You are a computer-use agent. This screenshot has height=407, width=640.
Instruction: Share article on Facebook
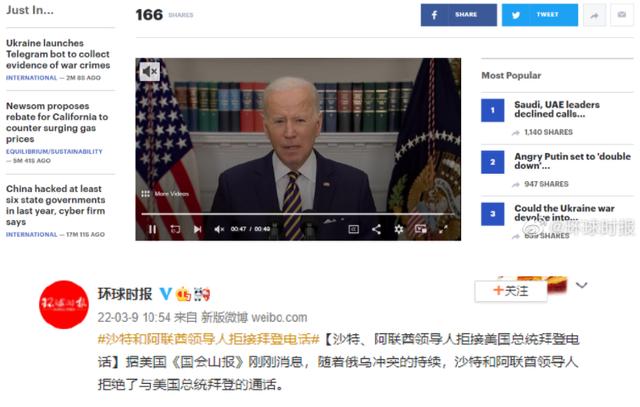[x=459, y=15]
